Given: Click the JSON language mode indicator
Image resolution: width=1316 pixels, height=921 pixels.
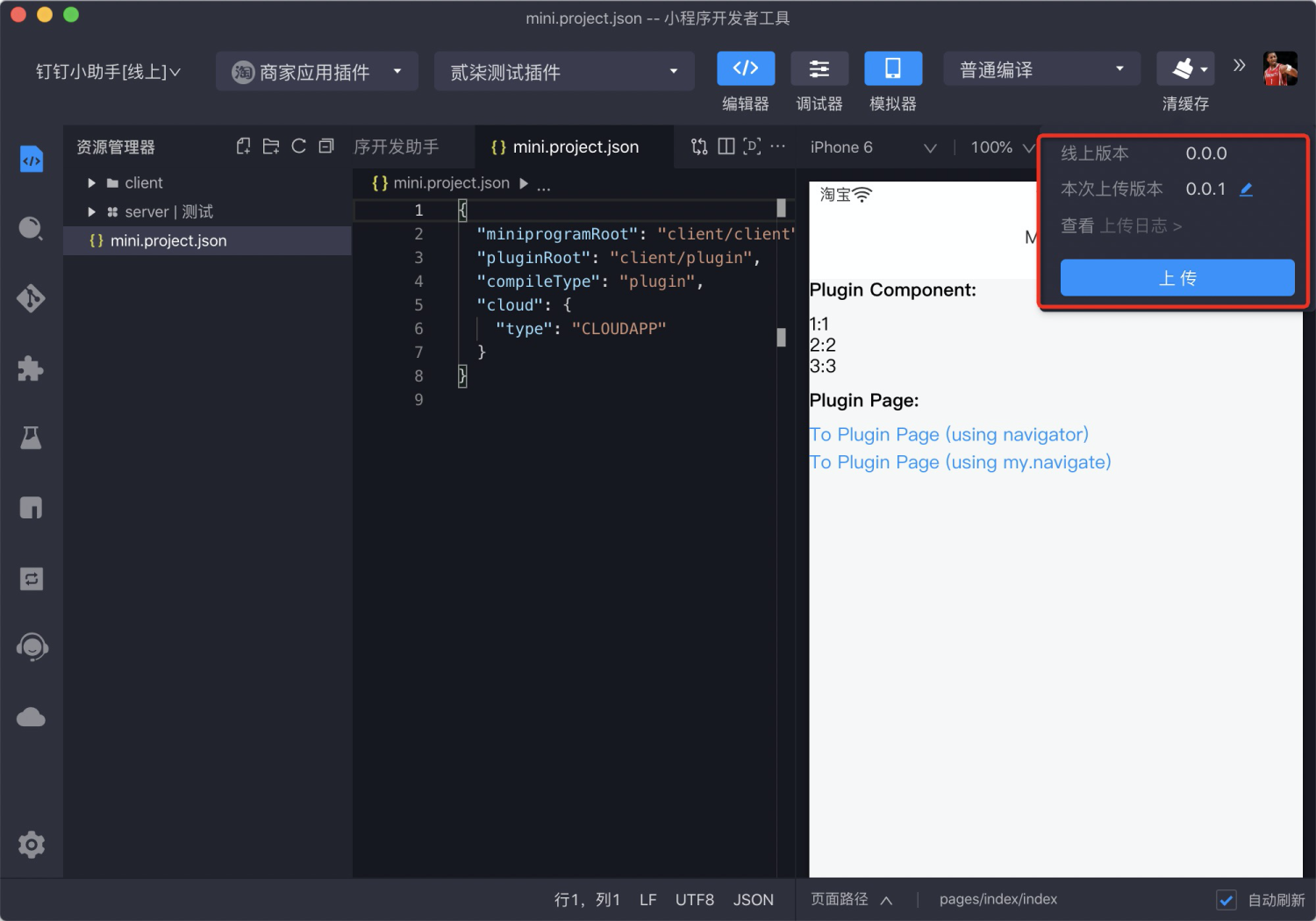Looking at the screenshot, I should 754,900.
